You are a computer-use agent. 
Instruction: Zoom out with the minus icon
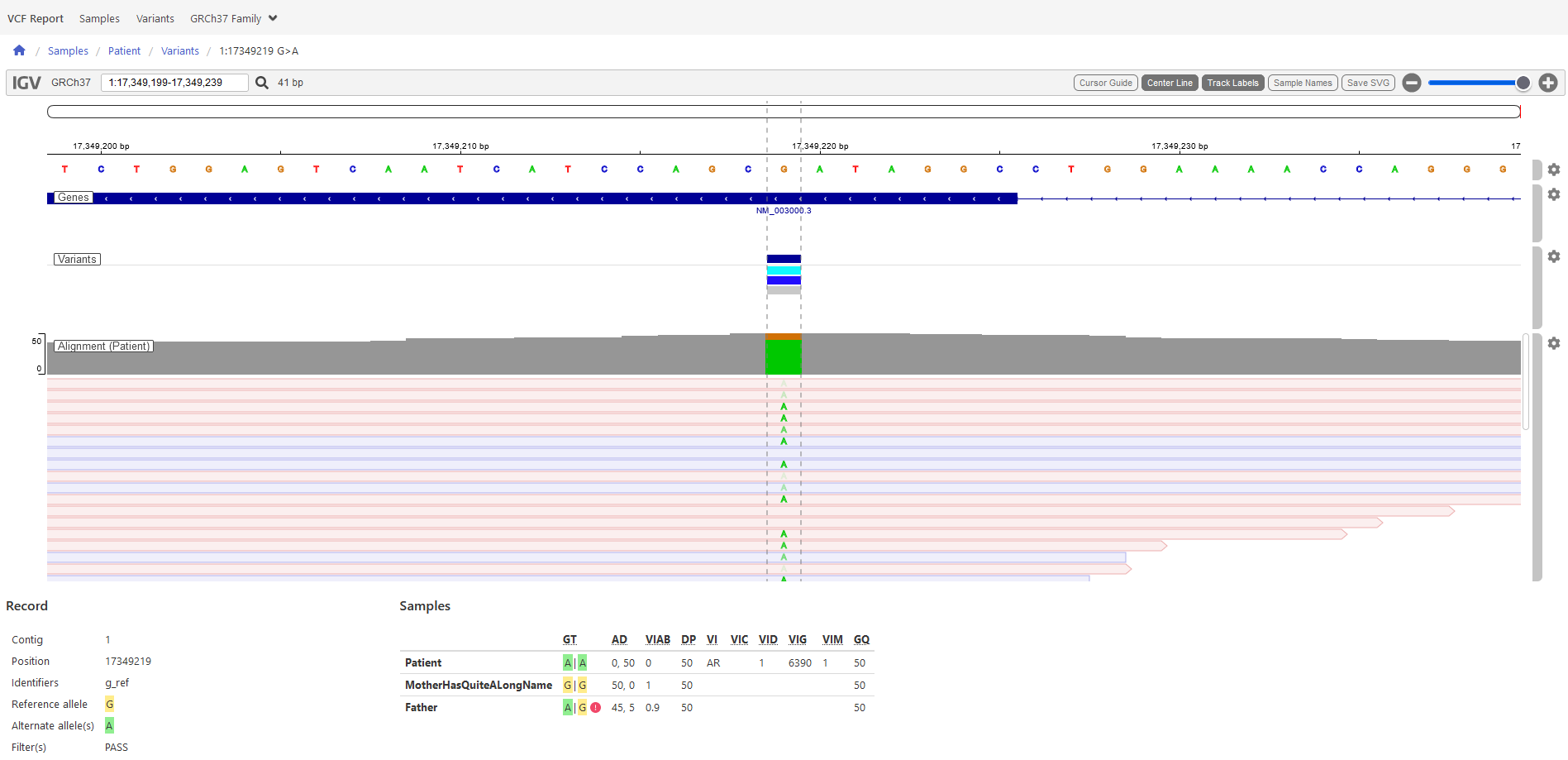pos(1412,83)
